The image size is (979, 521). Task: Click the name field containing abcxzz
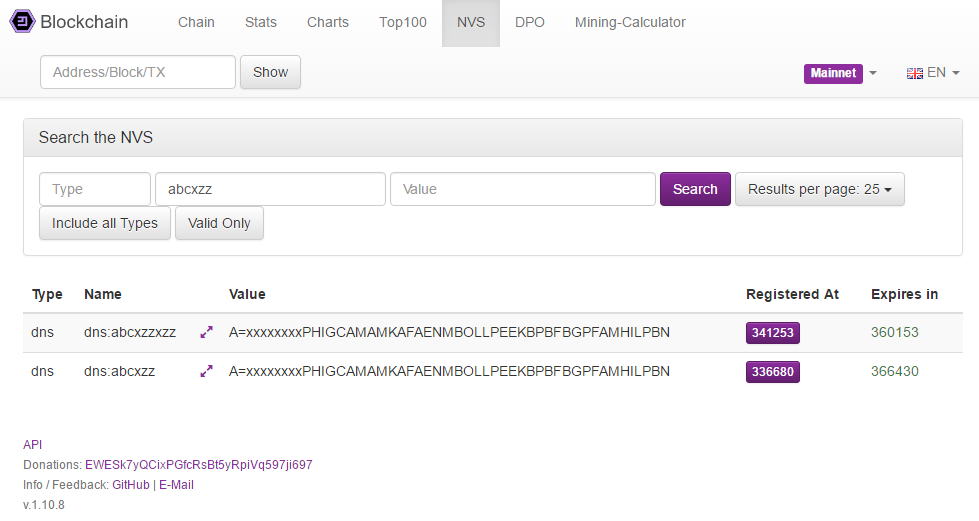click(x=270, y=189)
